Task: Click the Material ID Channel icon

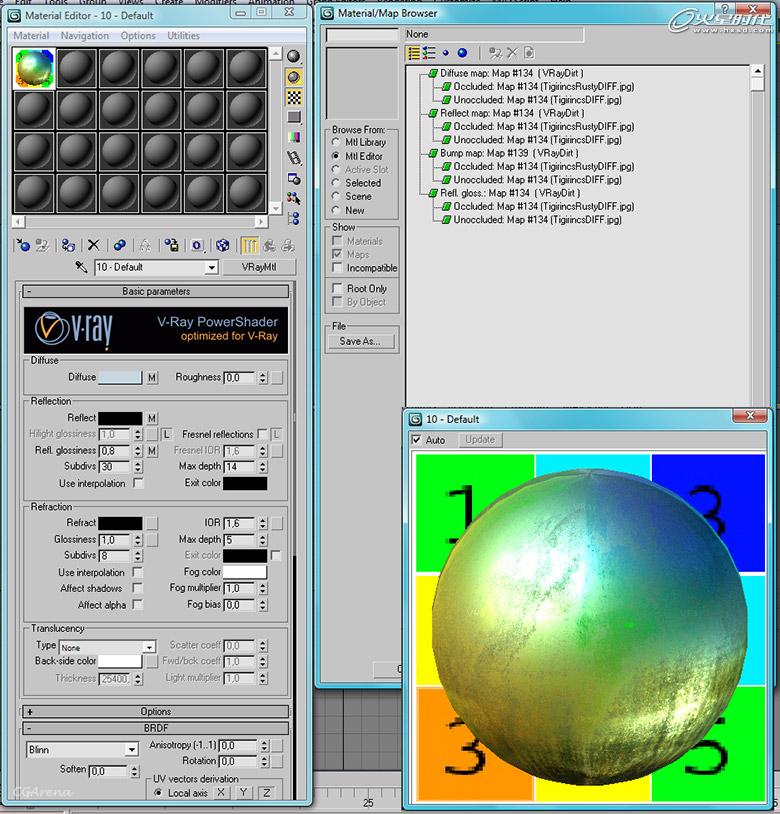Action: [197, 245]
